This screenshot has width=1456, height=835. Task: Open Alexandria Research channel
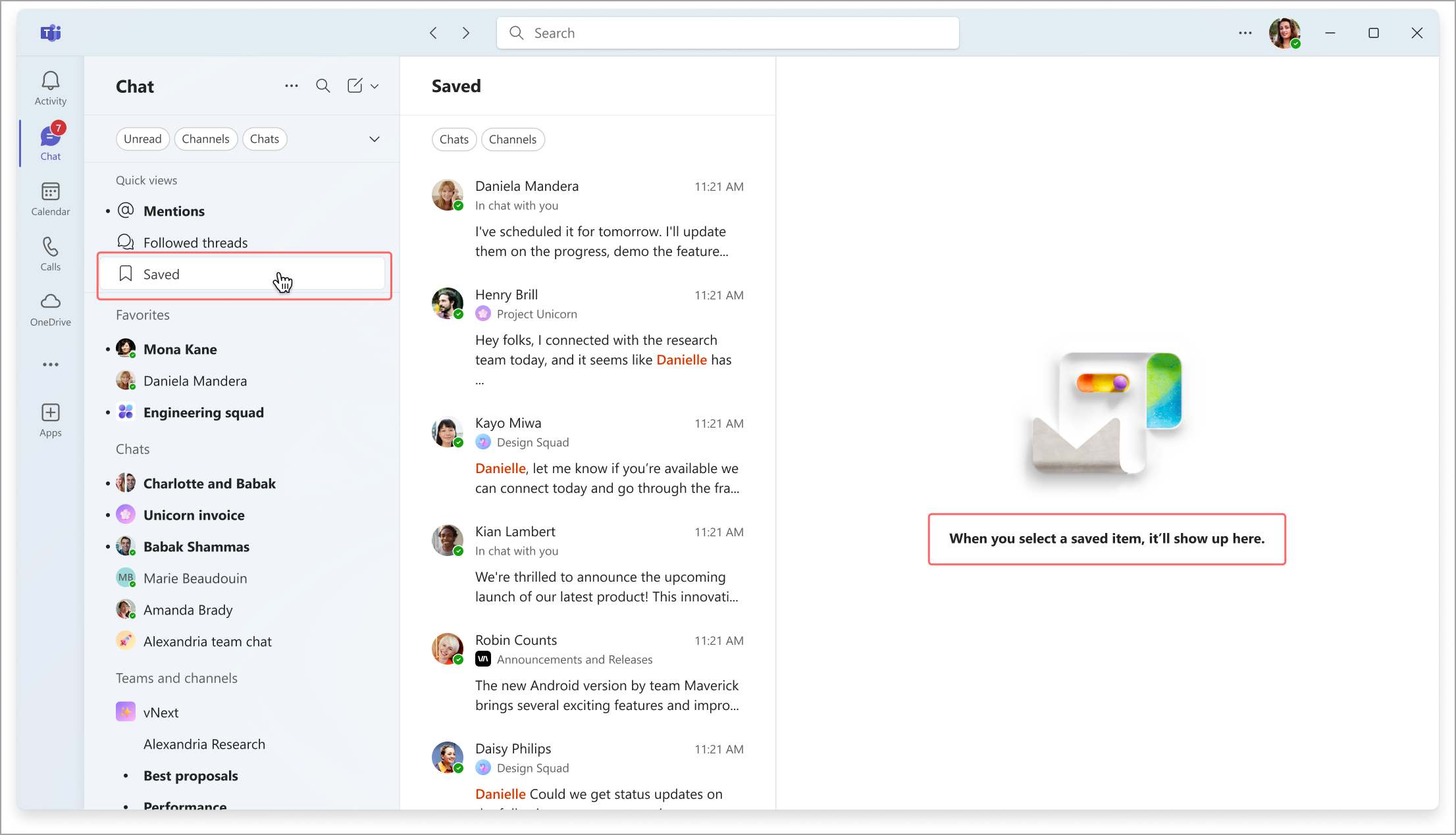242,744
